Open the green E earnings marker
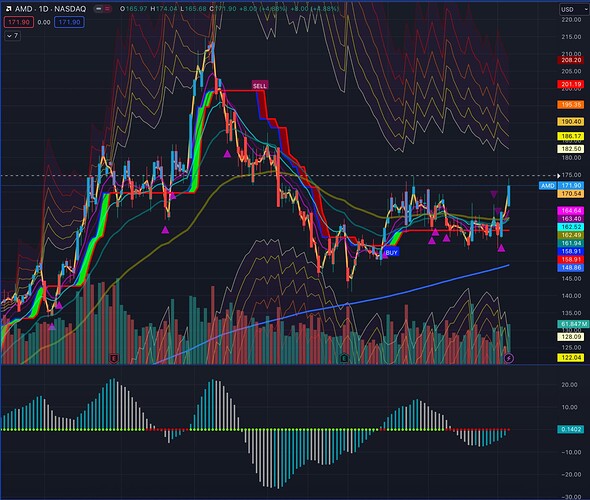590x500 pixels. tap(344, 359)
